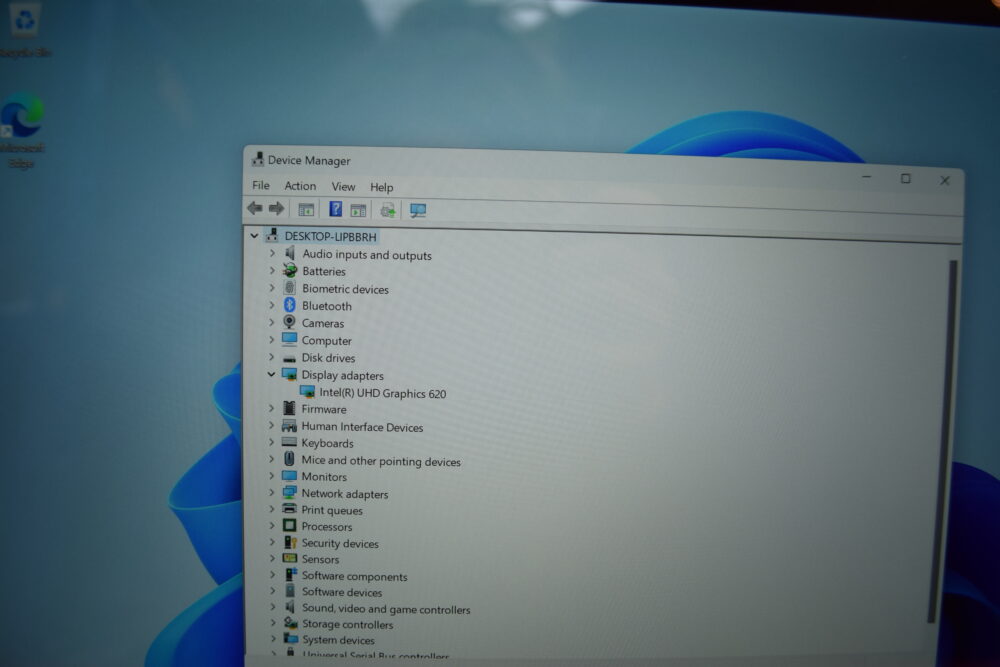
Task: Toggle the Show/Hide Console Tree toolbar icon
Action: (306, 209)
